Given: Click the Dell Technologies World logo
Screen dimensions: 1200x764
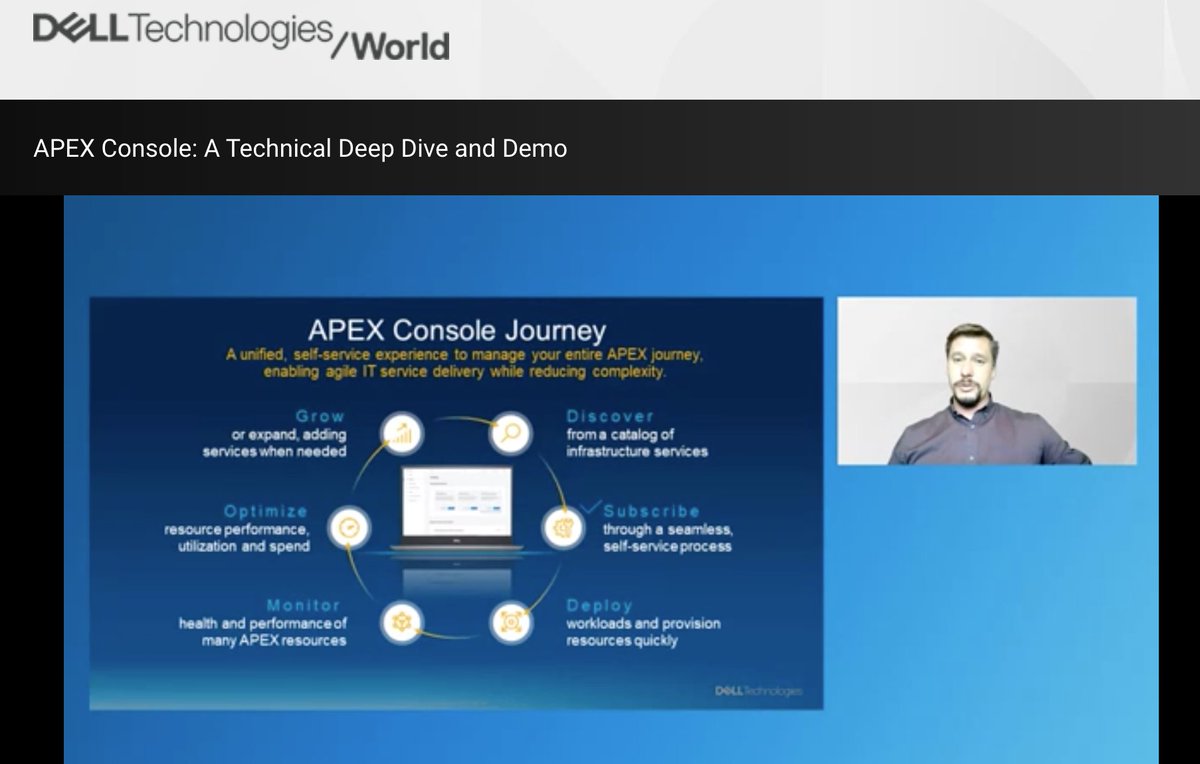Looking at the screenshot, I should tap(241, 35).
